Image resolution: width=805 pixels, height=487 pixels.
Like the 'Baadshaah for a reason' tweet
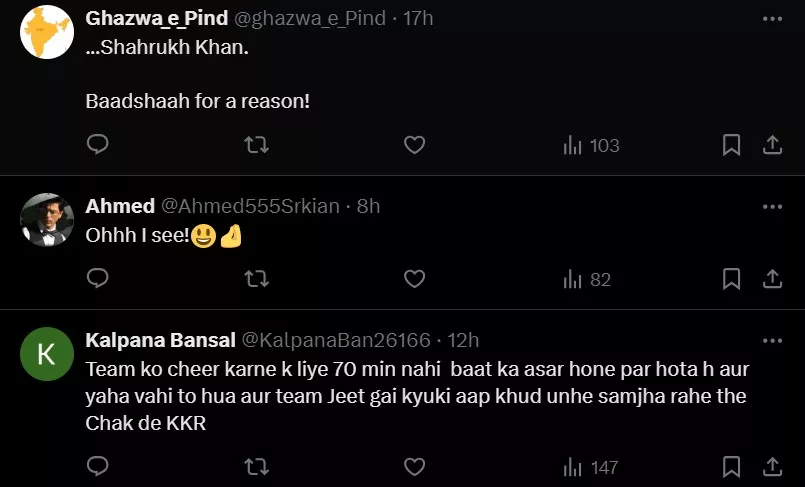click(414, 145)
